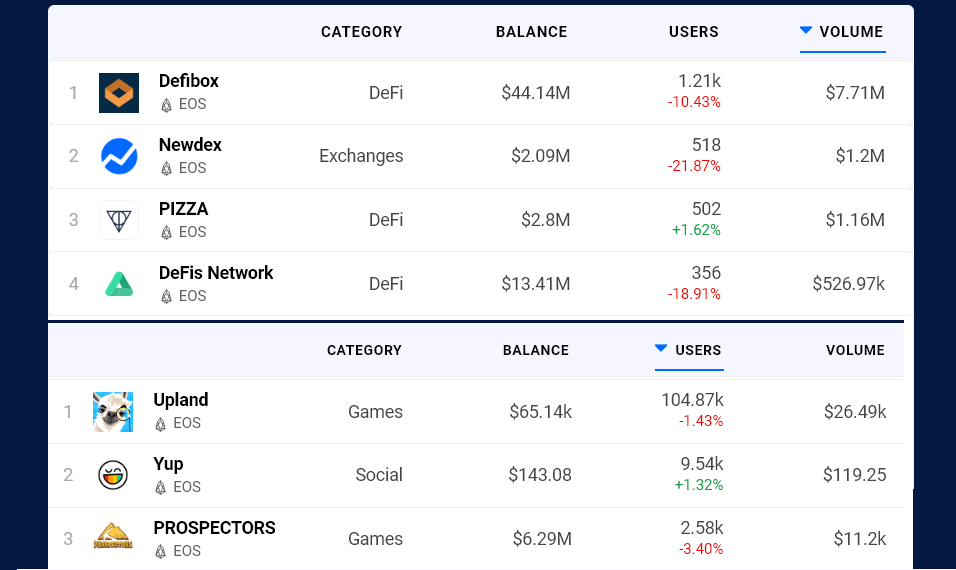Select the Newdex Exchanges category cell
Image resolution: width=956 pixels, height=570 pixels.
point(361,156)
